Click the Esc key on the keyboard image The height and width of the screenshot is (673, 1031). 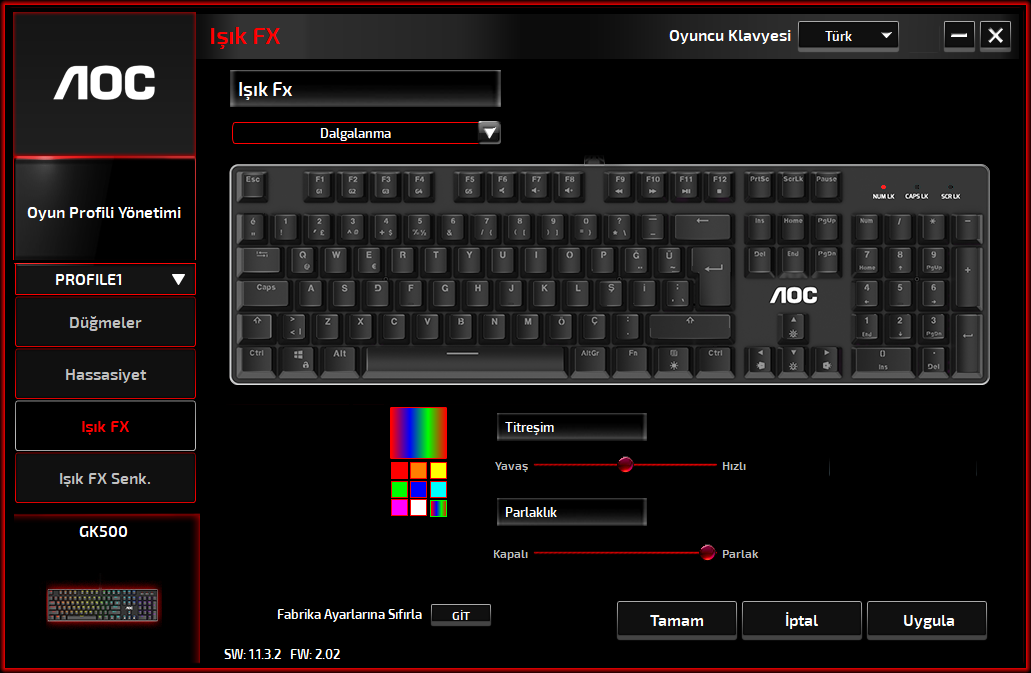(x=253, y=185)
